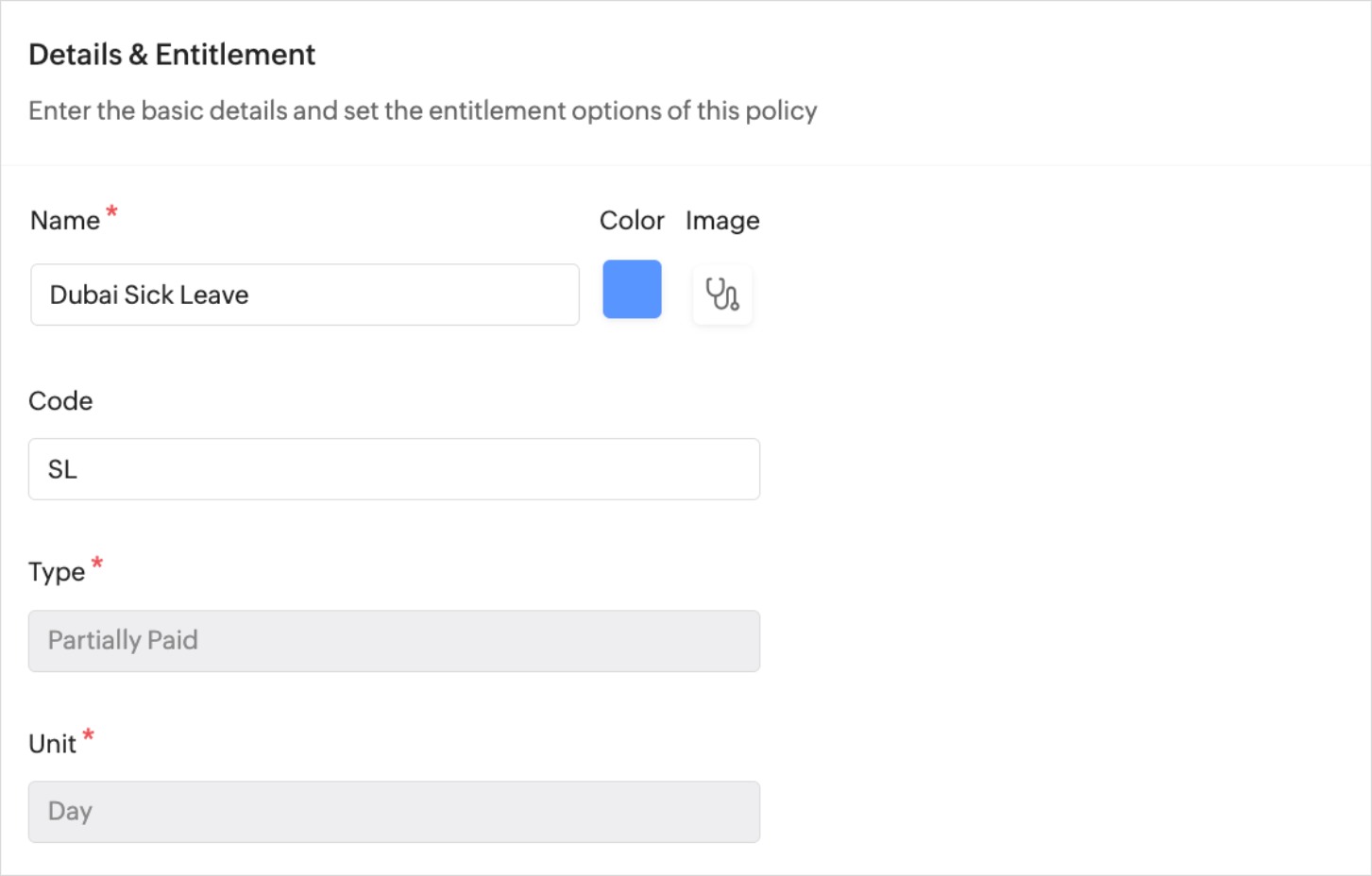Select the Code field label

(60, 401)
